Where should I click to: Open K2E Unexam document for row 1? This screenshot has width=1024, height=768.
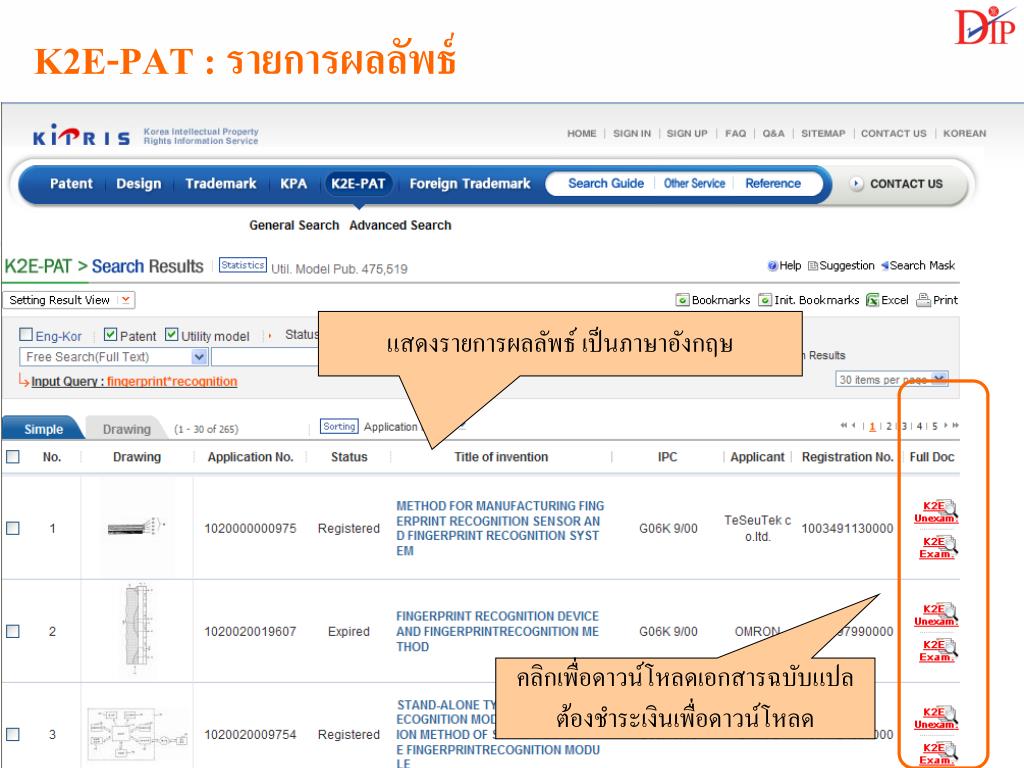click(936, 511)
